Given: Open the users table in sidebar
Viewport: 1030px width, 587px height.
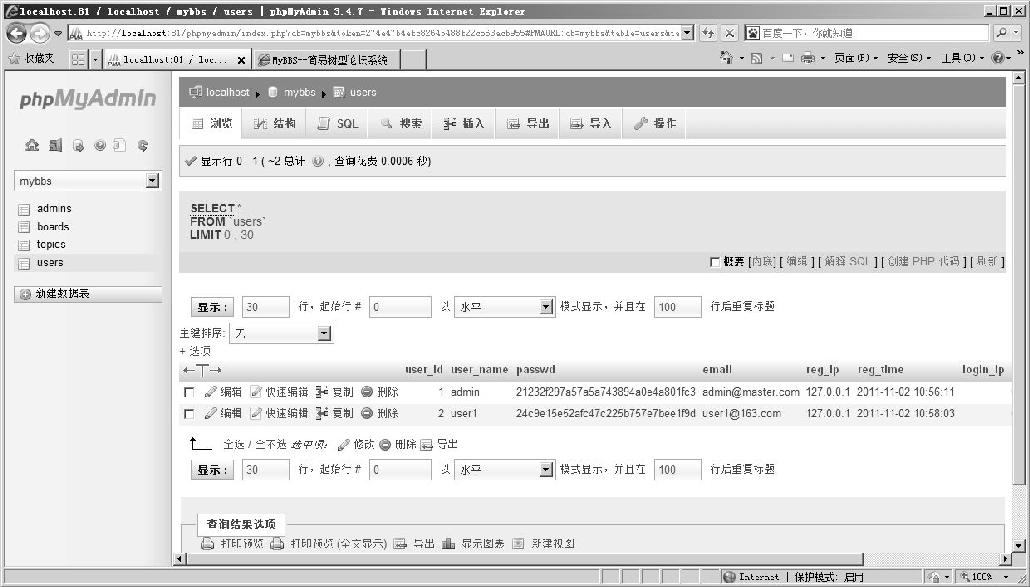Looking at the screenshot, I should [50, 263].
